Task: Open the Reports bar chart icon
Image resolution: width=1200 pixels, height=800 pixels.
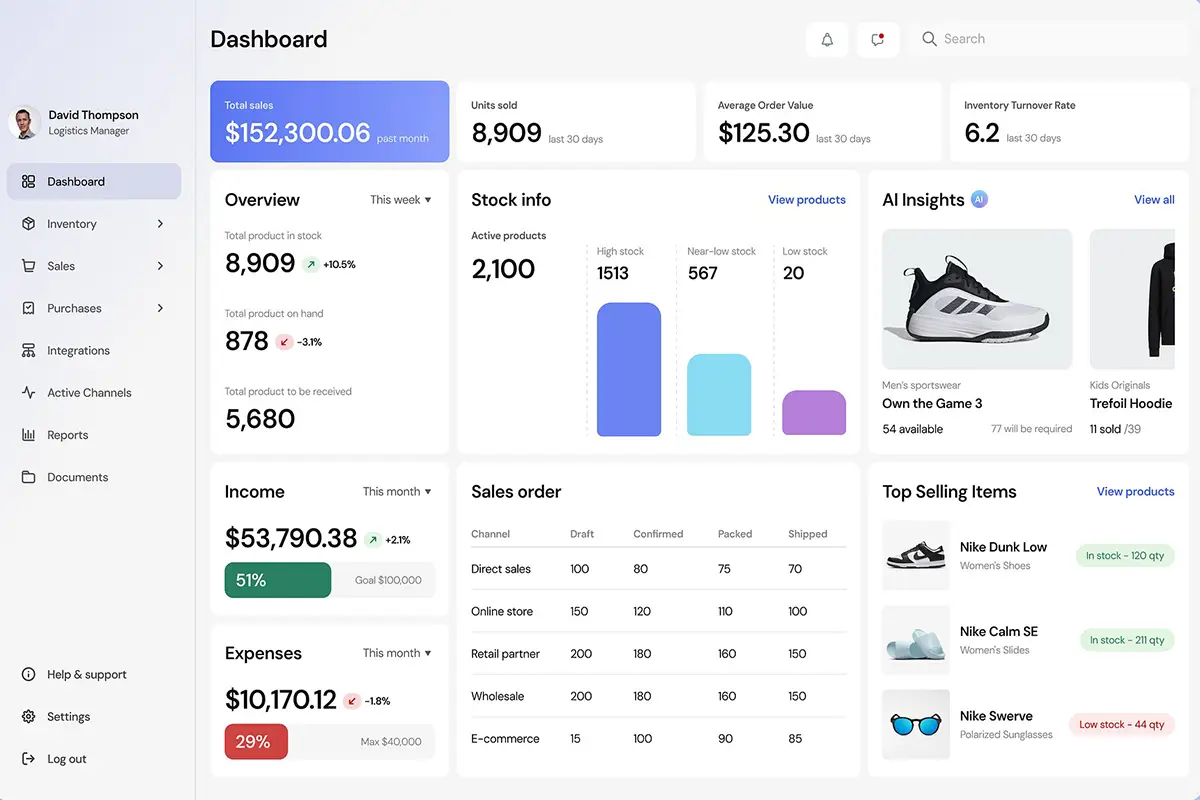Action: coord(31,434)
